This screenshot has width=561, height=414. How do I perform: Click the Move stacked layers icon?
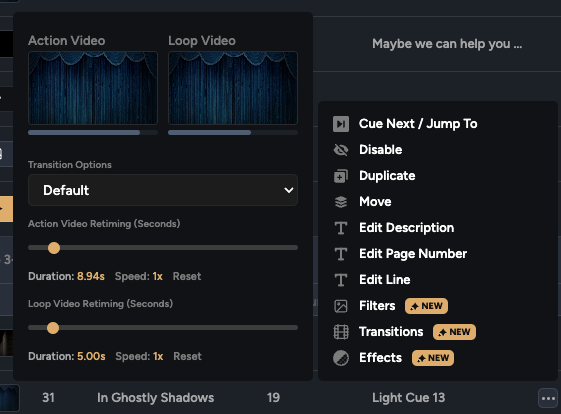coord(341,202)
